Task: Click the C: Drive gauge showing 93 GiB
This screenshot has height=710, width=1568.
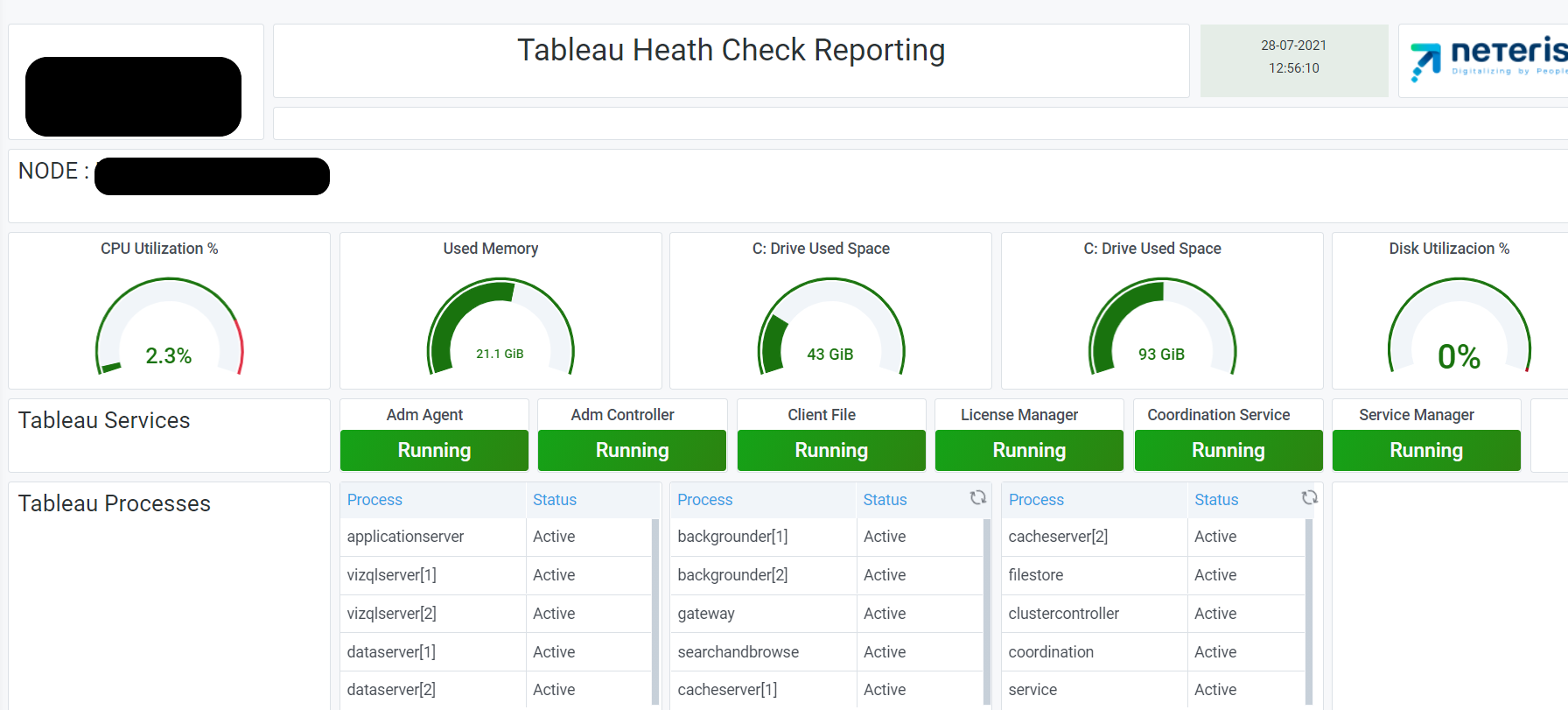Action: point(1162,327)
